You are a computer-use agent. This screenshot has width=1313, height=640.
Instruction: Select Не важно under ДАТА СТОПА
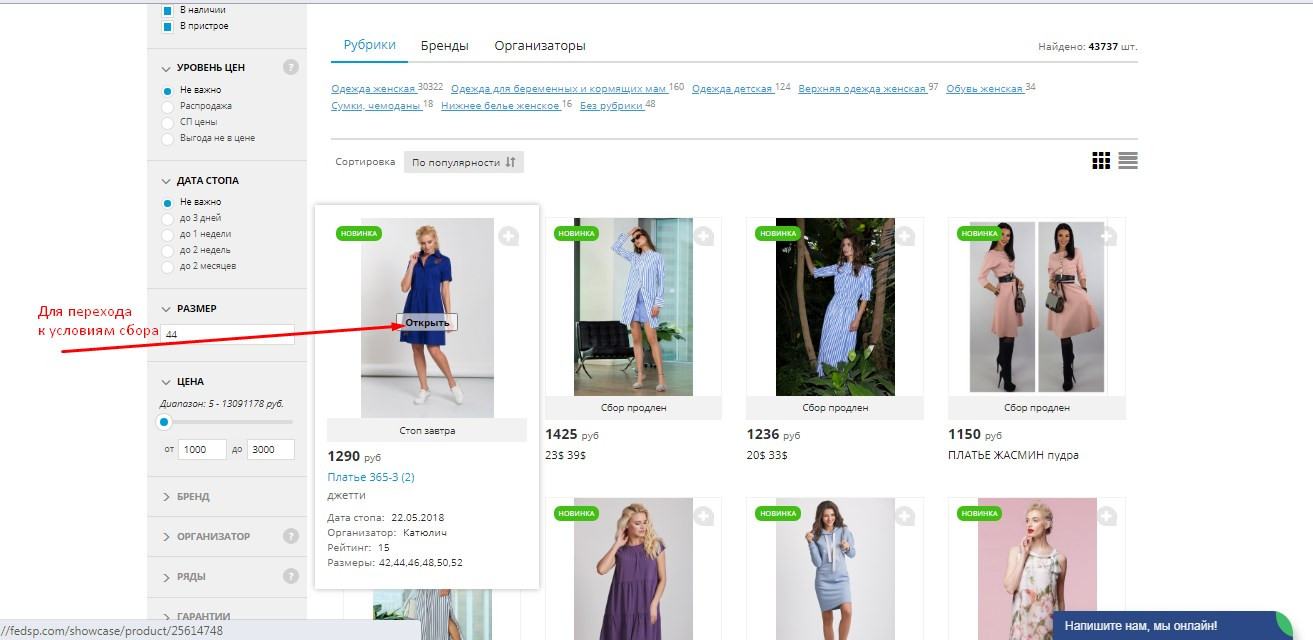click(168, 202)
